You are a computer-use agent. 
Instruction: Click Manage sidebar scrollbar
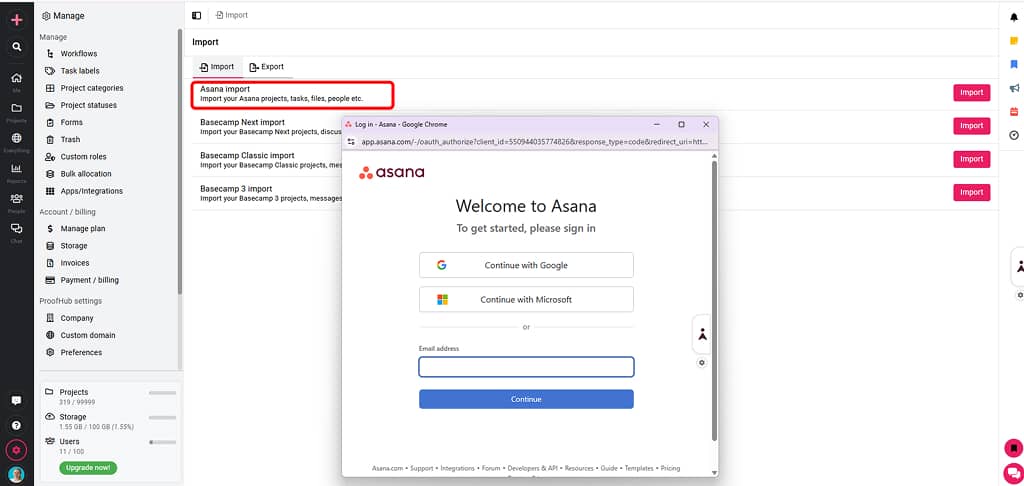click(180, 161)
